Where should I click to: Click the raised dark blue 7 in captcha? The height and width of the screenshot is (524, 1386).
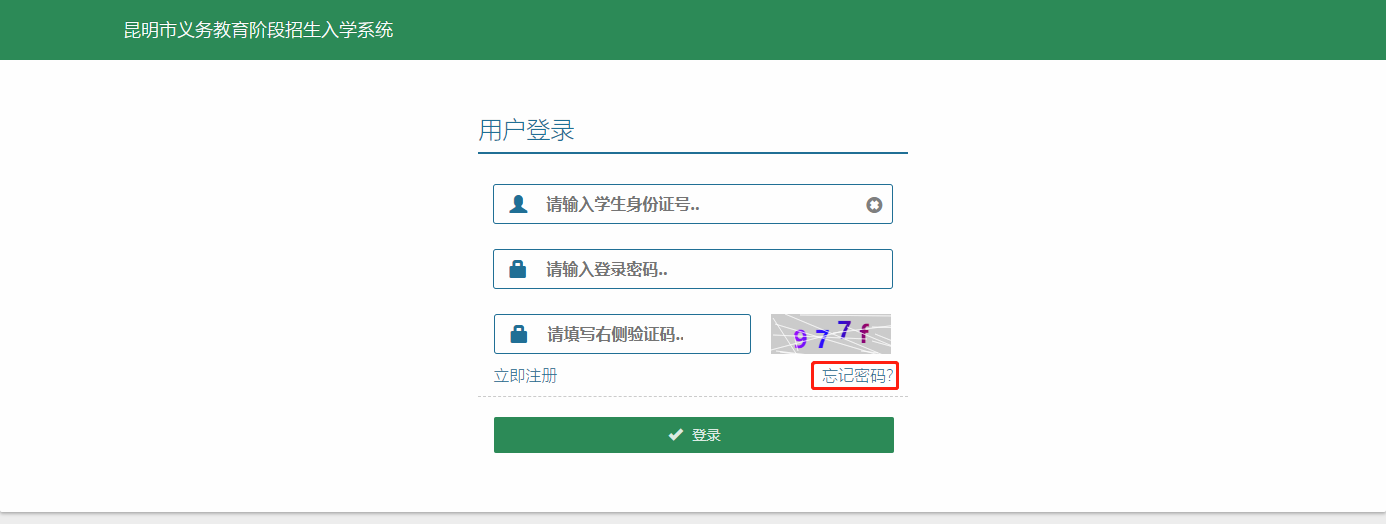point(844,329)
